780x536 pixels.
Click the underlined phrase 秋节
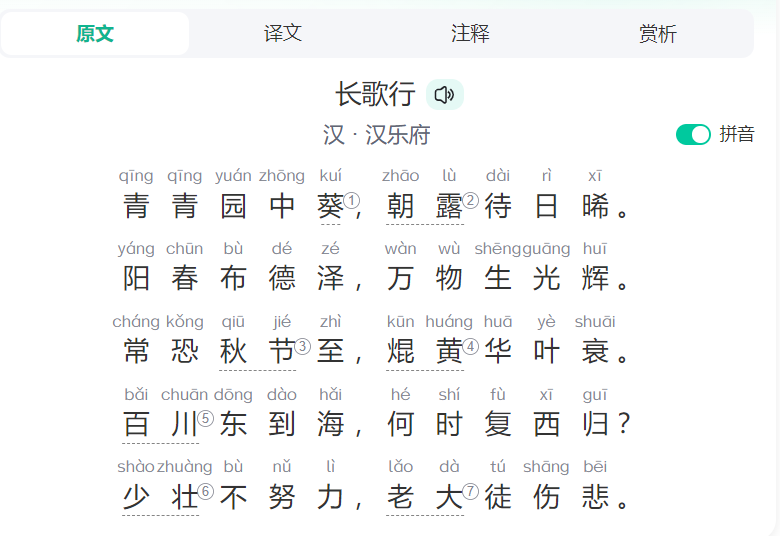pyautogui.click(x=257, y=351)
